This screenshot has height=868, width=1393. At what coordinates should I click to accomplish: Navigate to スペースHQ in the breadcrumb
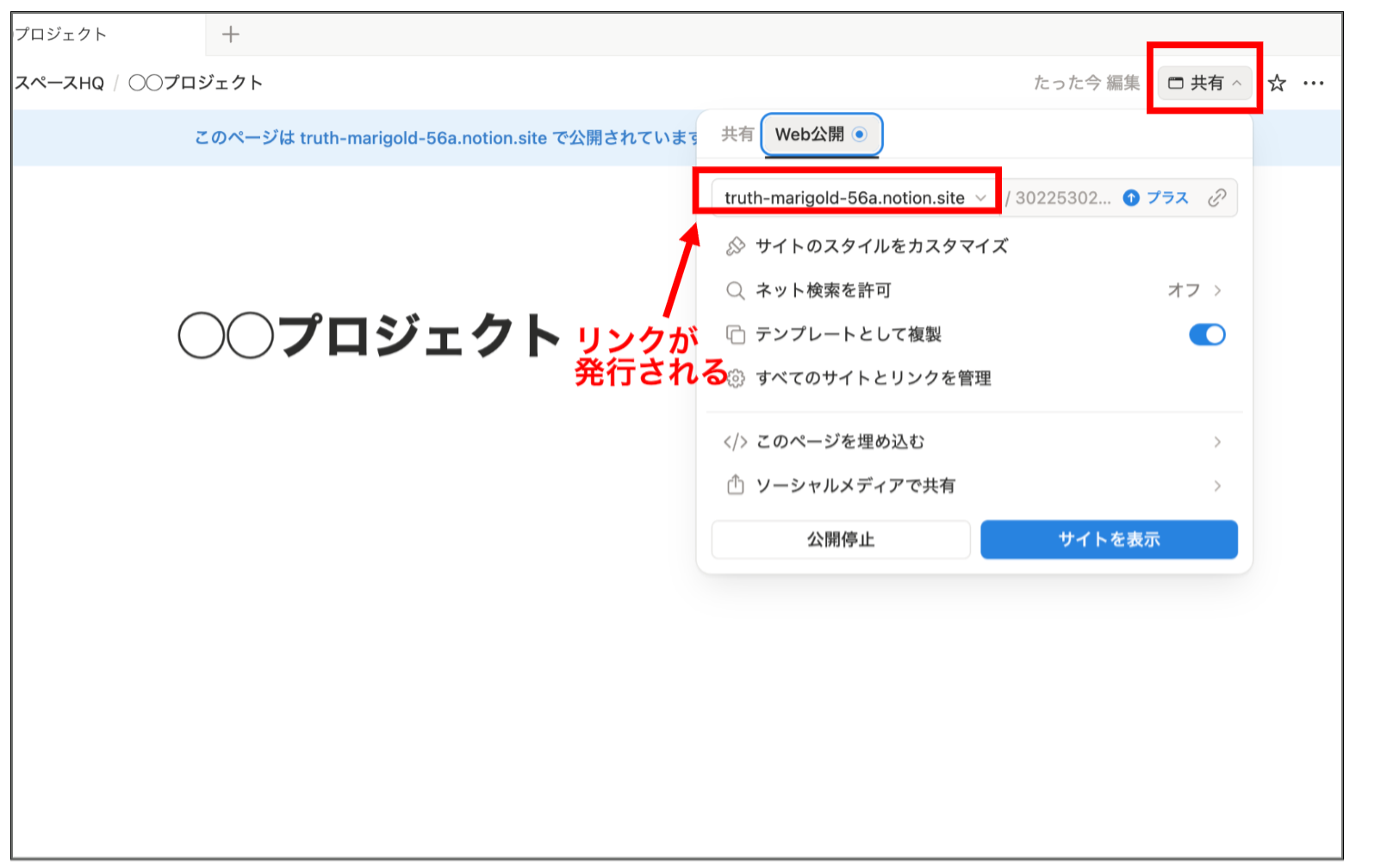[x=59, y=83]
